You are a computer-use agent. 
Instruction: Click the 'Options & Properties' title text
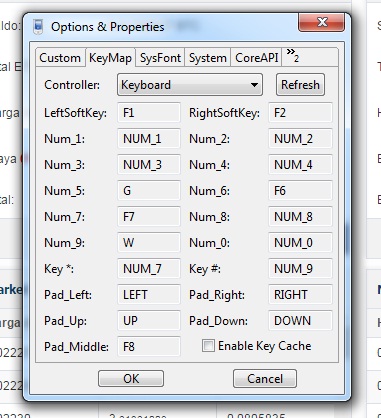point(108,27)
